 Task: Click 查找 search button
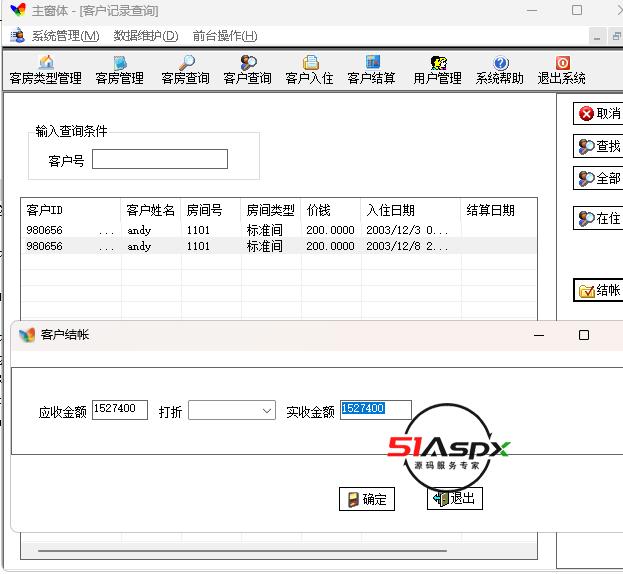pos(598,146)
